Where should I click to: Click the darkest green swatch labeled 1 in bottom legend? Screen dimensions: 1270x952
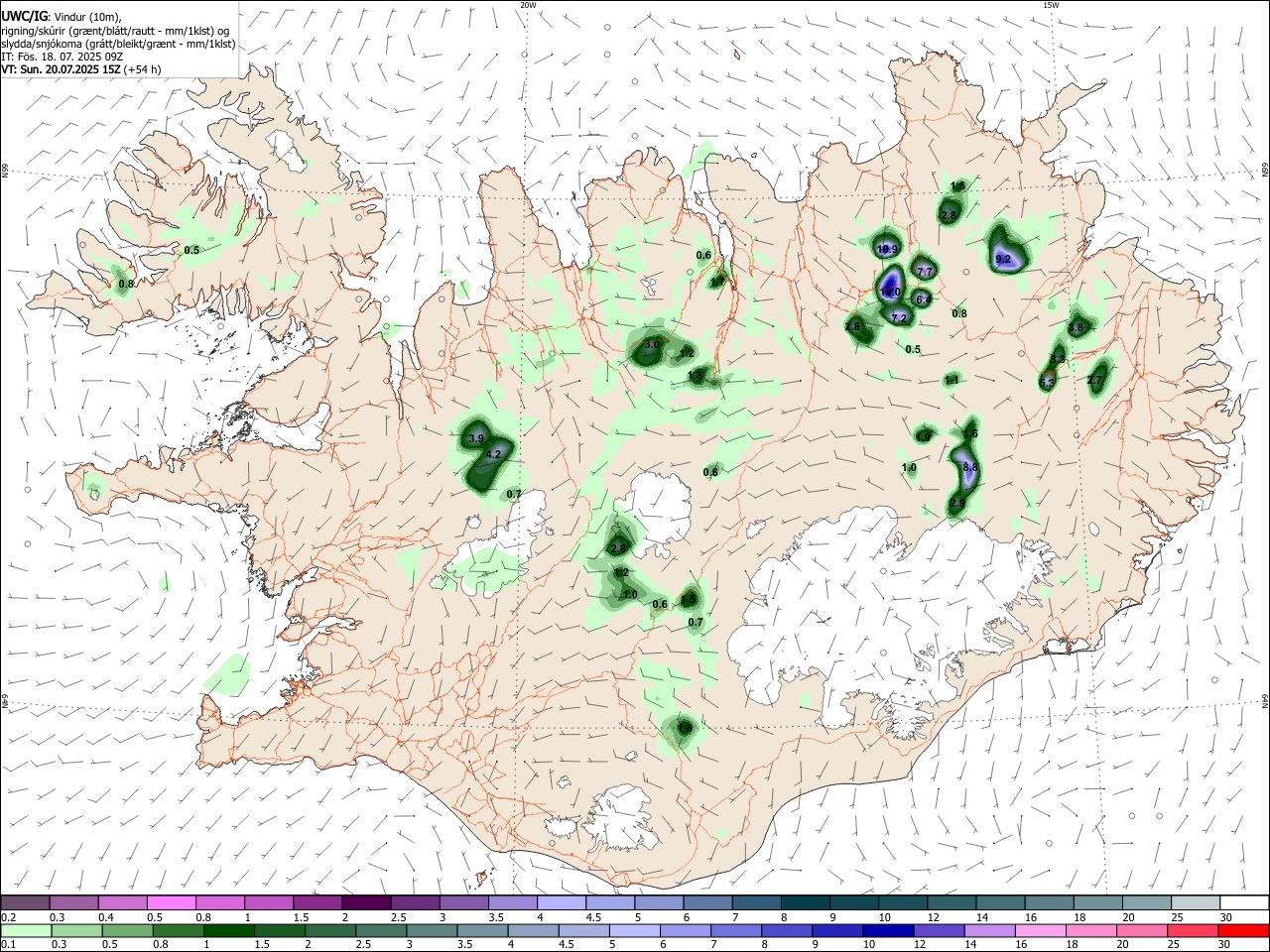[228, 931]
